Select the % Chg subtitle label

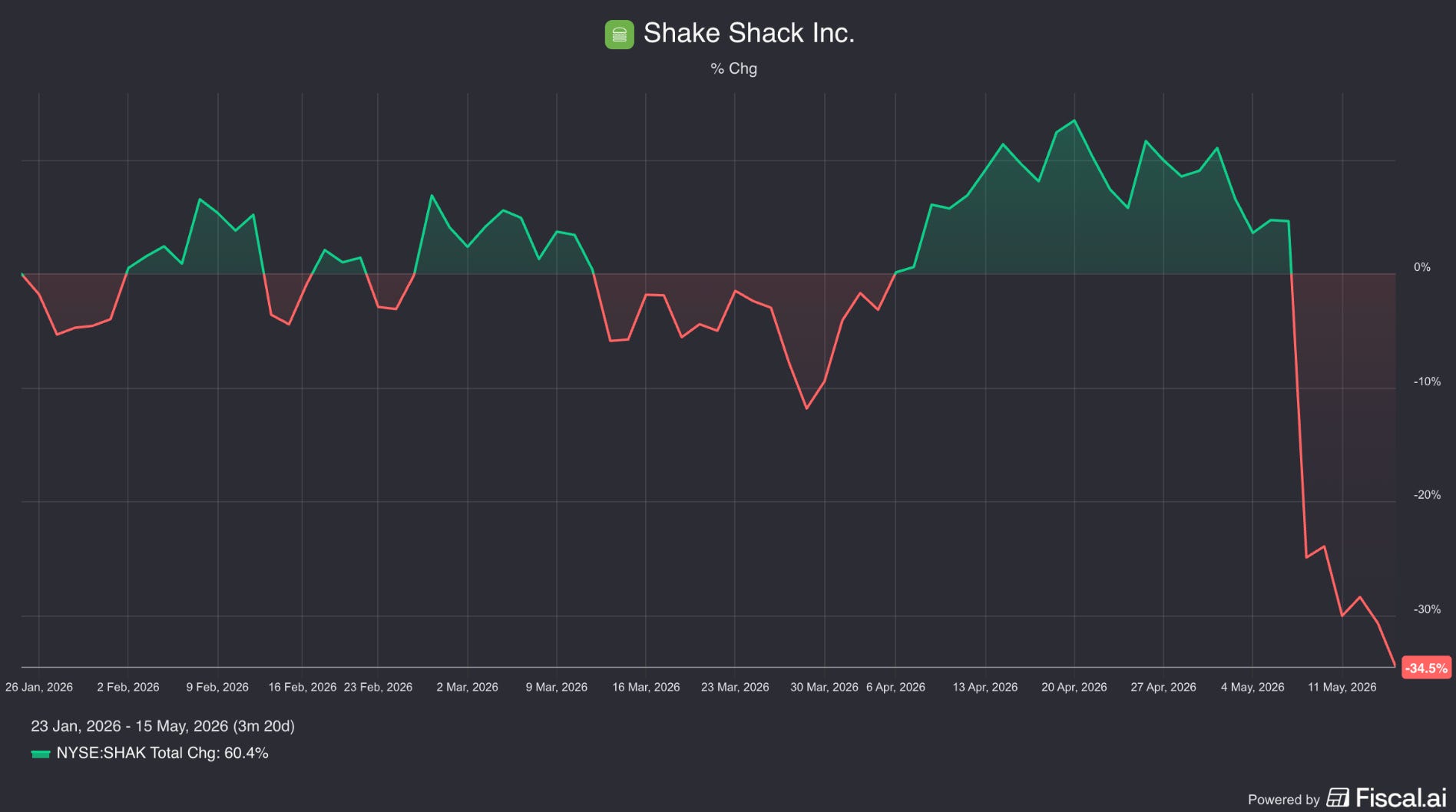pyautogui.click(x=733, y=68)
